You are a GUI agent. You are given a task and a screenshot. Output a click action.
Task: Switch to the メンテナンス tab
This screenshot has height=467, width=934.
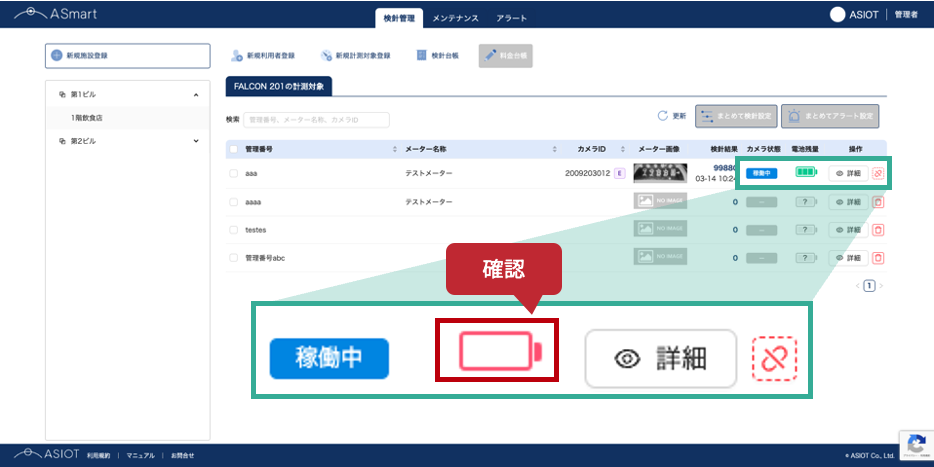click(x=455, y=18)
